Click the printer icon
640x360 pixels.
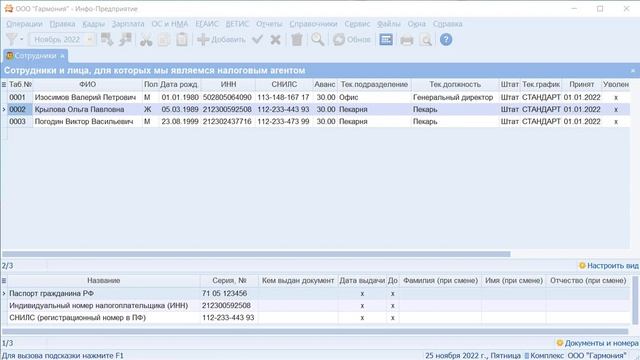click(x=407, y=40)
